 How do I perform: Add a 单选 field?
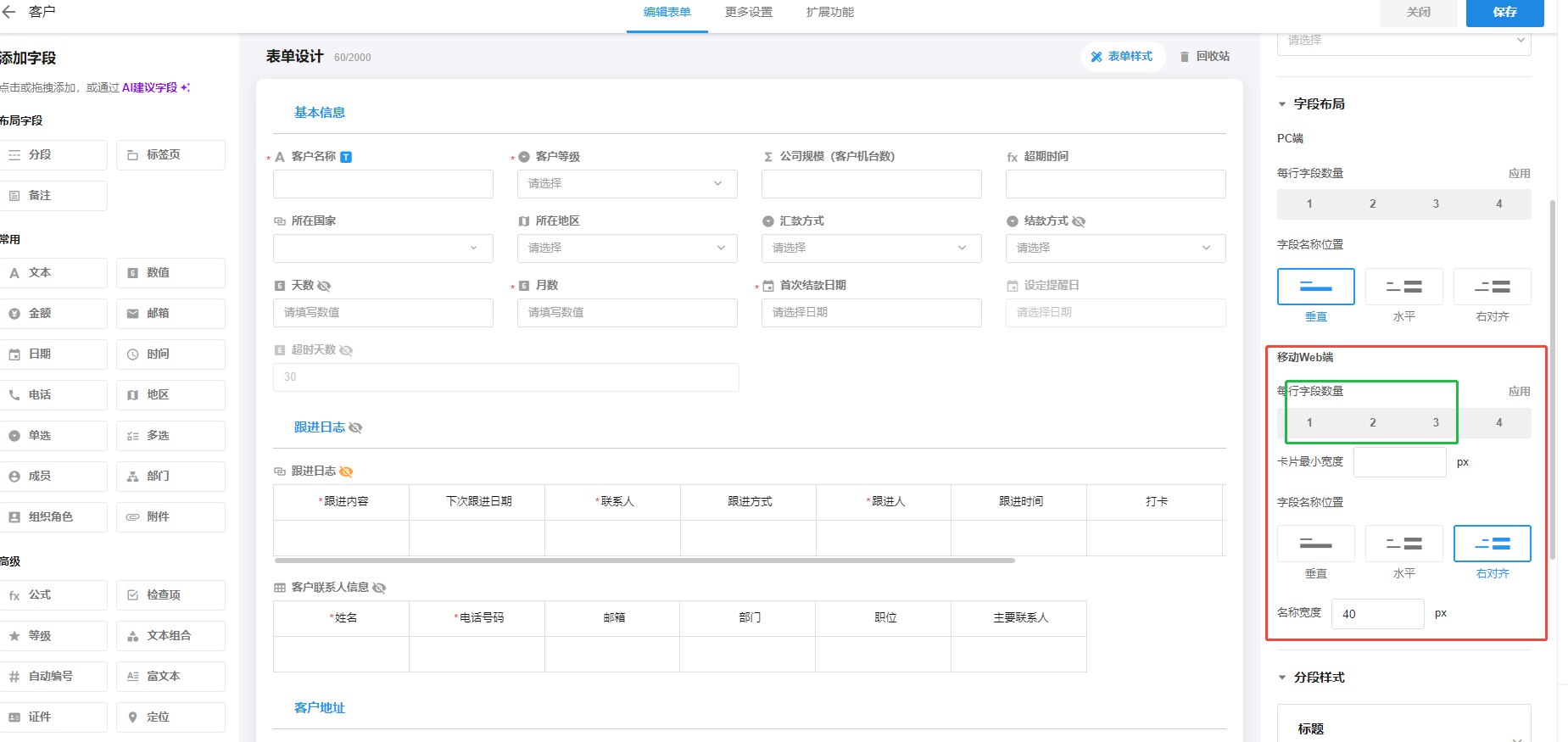[x=53, y=436]
